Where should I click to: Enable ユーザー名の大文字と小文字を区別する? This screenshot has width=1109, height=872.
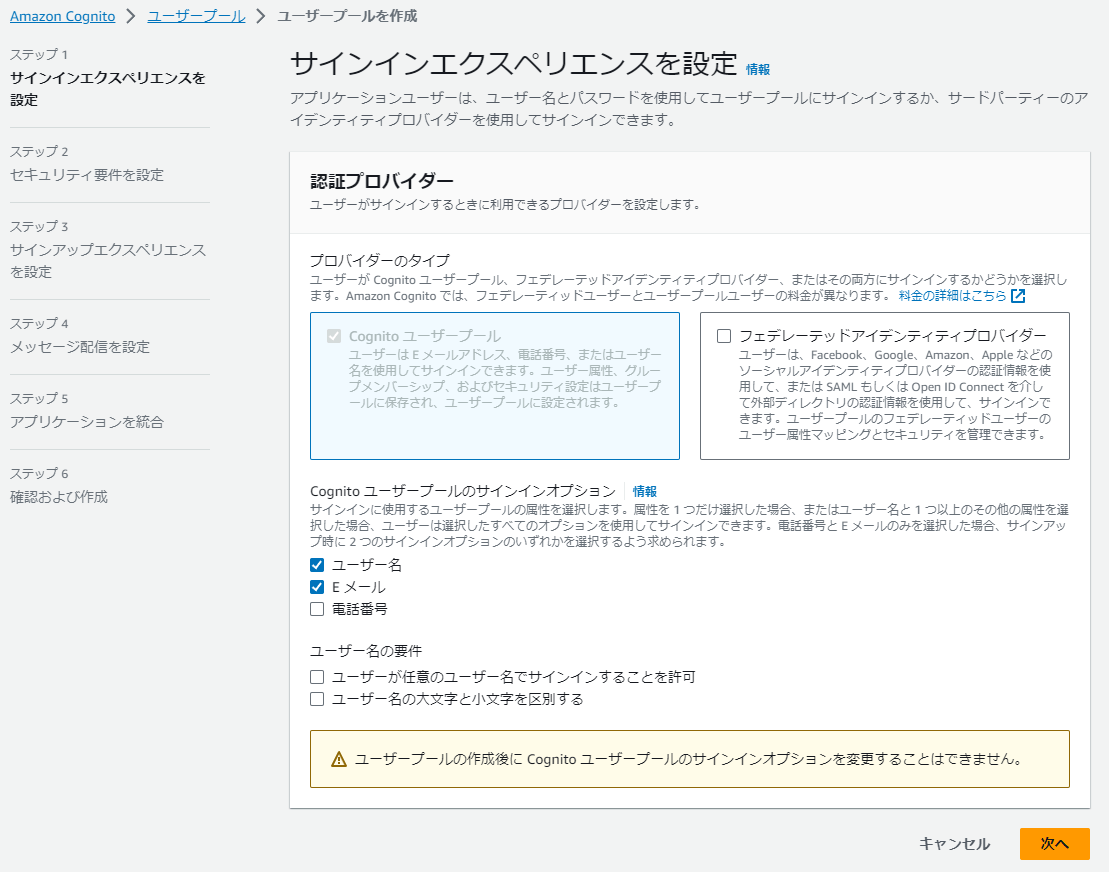[317, 699]
